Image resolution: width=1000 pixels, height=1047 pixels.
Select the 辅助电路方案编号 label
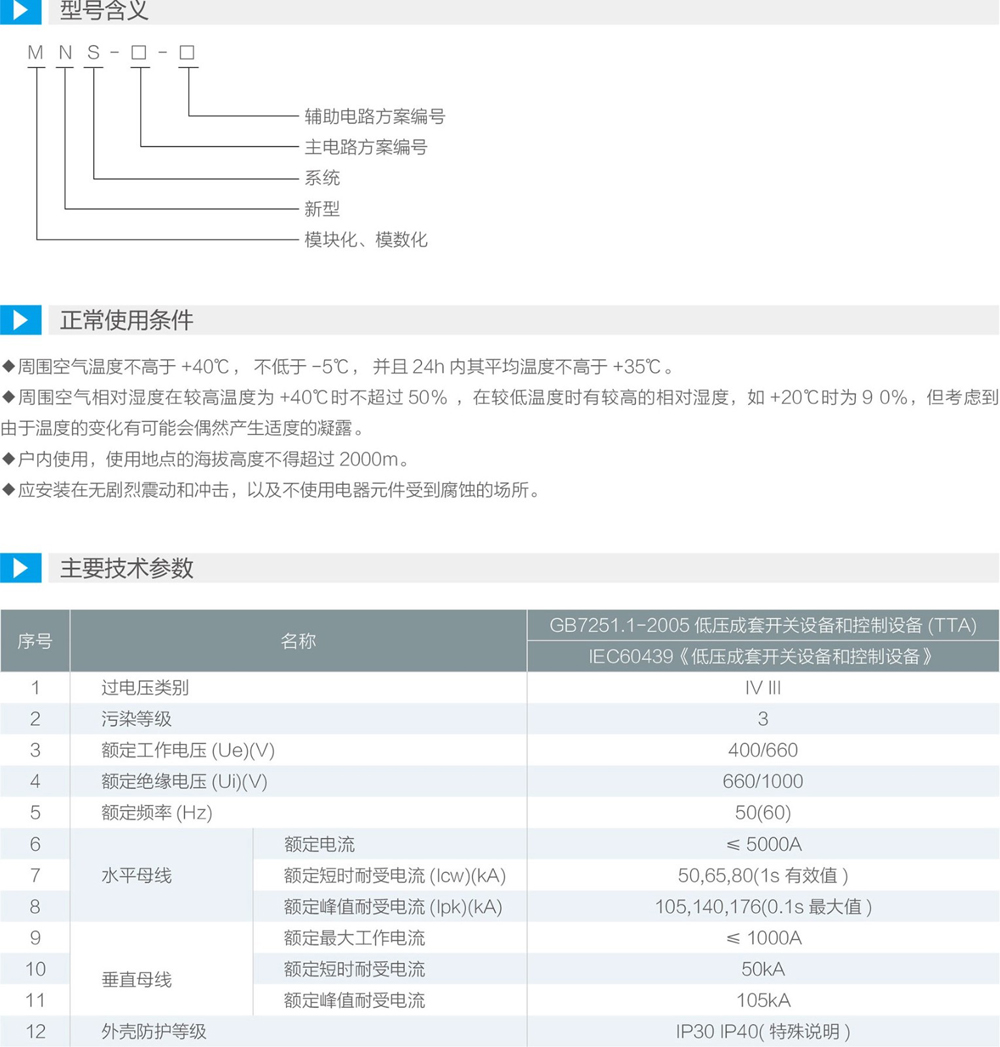coord(374,116)
